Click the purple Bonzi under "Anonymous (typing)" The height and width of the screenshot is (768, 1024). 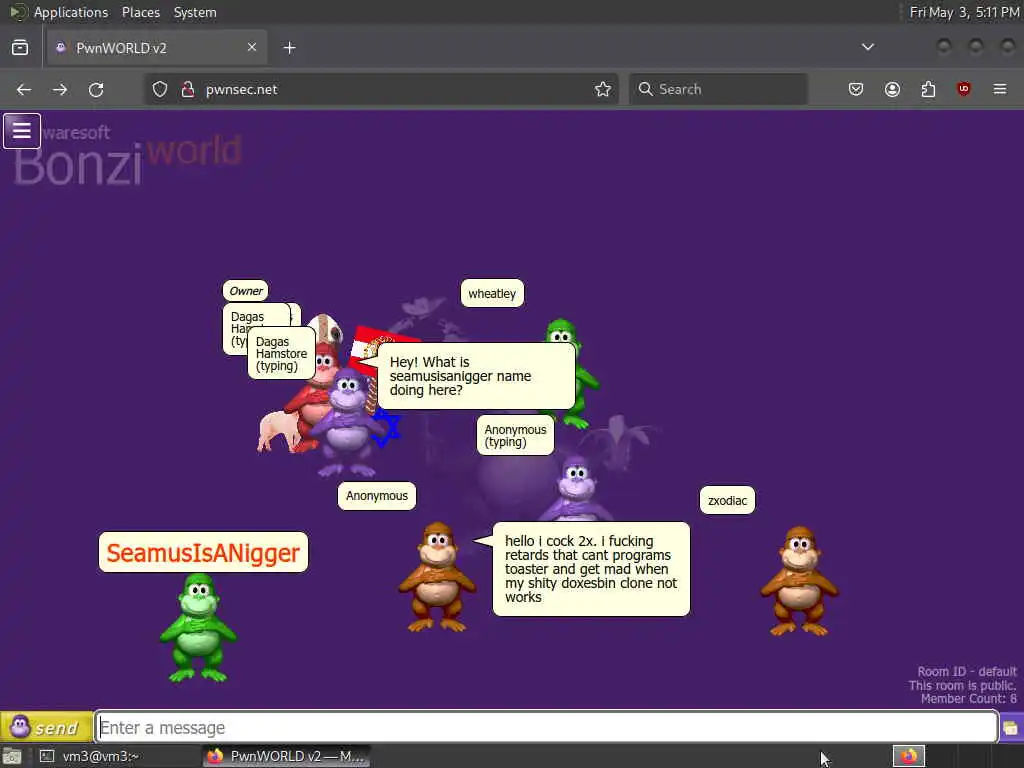576,488
